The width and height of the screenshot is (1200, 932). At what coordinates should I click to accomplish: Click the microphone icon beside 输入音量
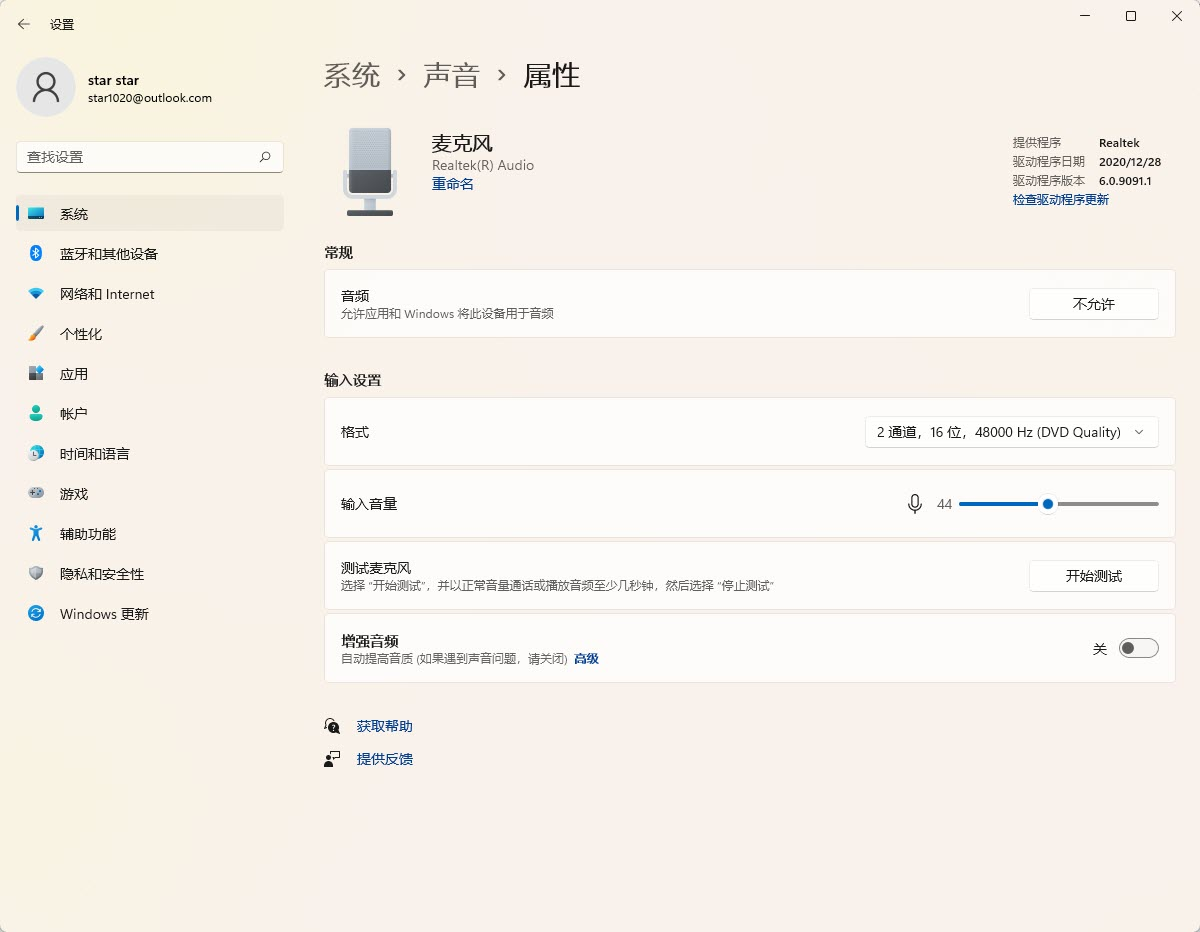(x=914, y=504)
